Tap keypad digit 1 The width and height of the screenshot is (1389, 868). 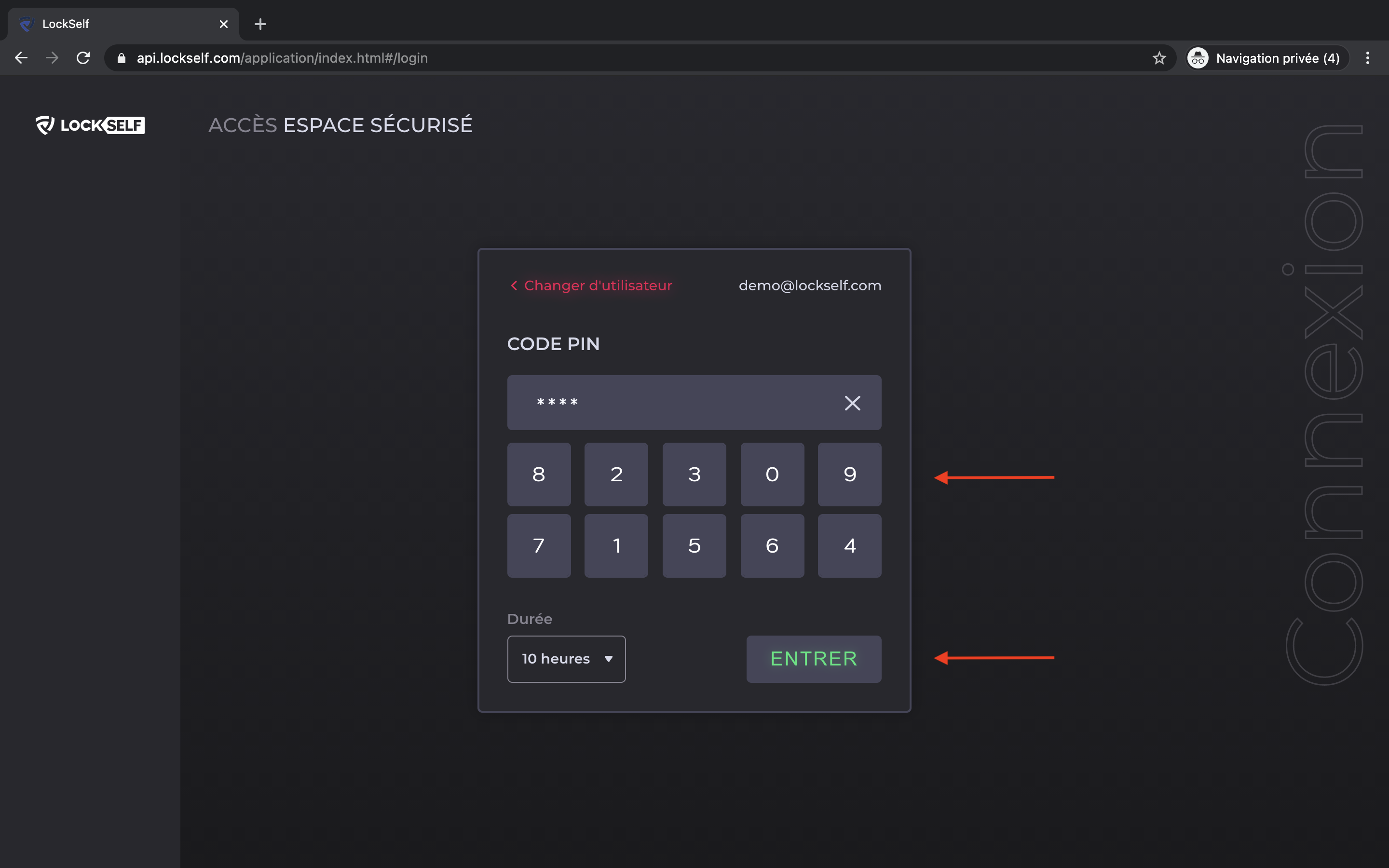point(616,545)
